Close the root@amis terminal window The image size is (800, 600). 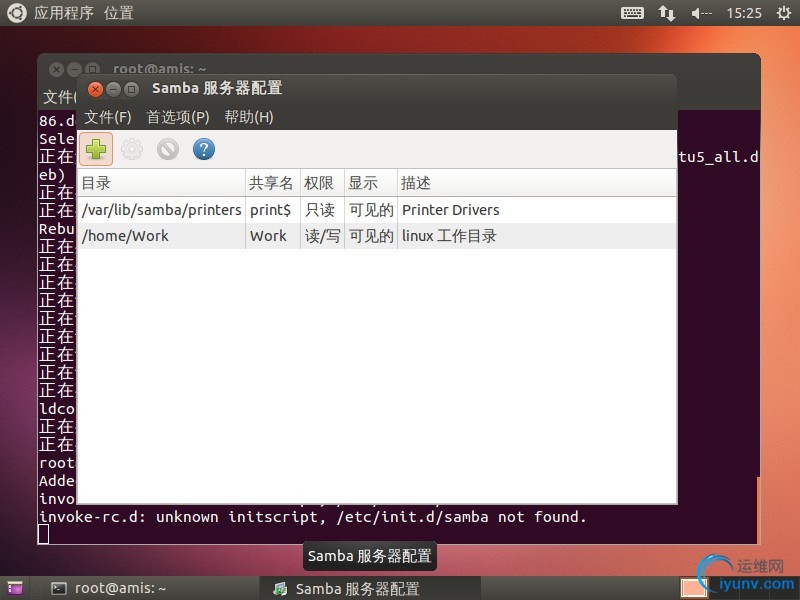(x=56, y=69)
